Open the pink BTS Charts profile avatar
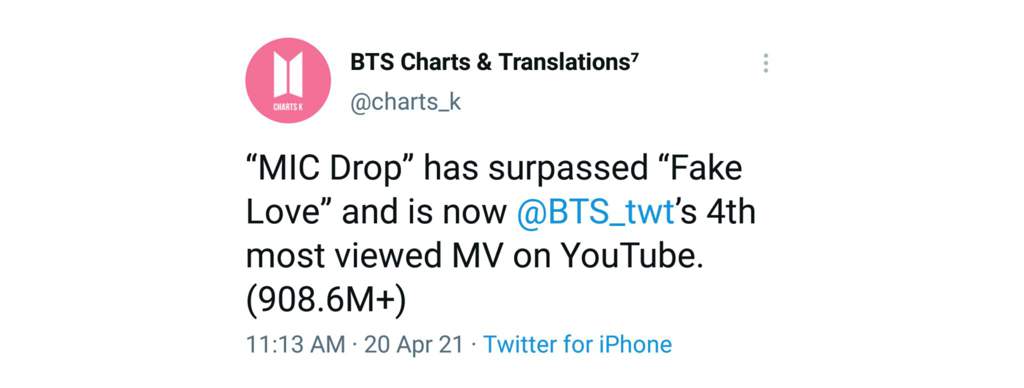 click(x=288, y=81)
